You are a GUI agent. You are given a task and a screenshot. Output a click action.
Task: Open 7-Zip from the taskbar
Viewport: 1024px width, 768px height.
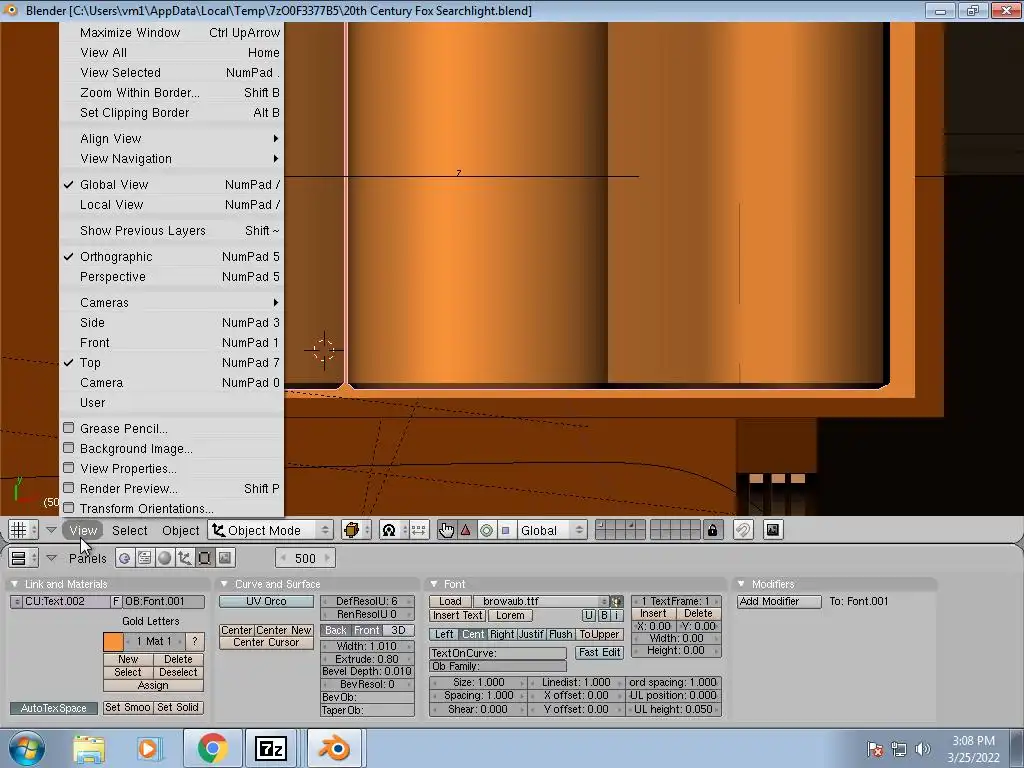[x=272, y=748]
